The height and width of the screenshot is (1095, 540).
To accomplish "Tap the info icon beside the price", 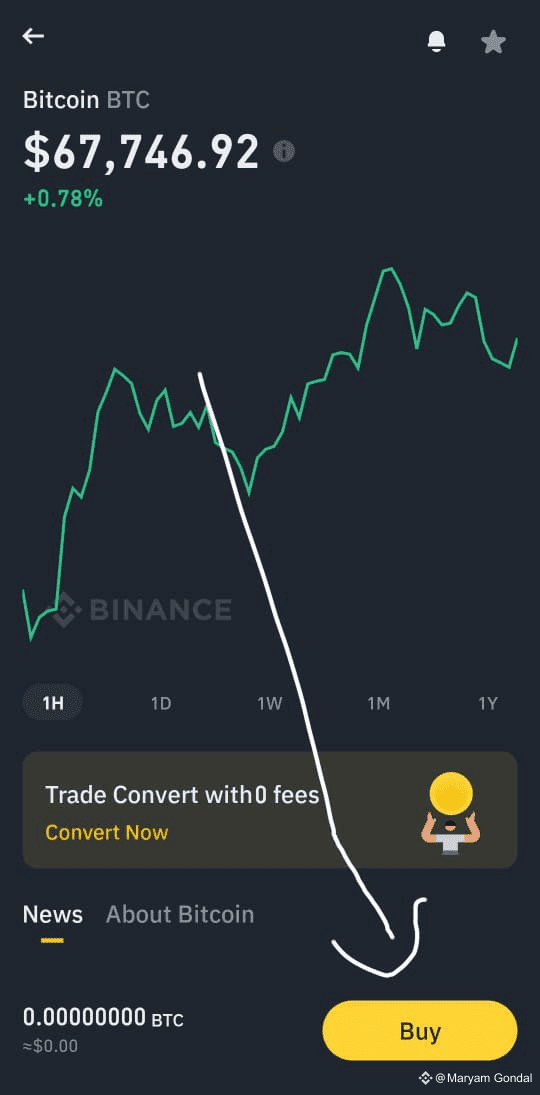I will (x=284, y=152).
